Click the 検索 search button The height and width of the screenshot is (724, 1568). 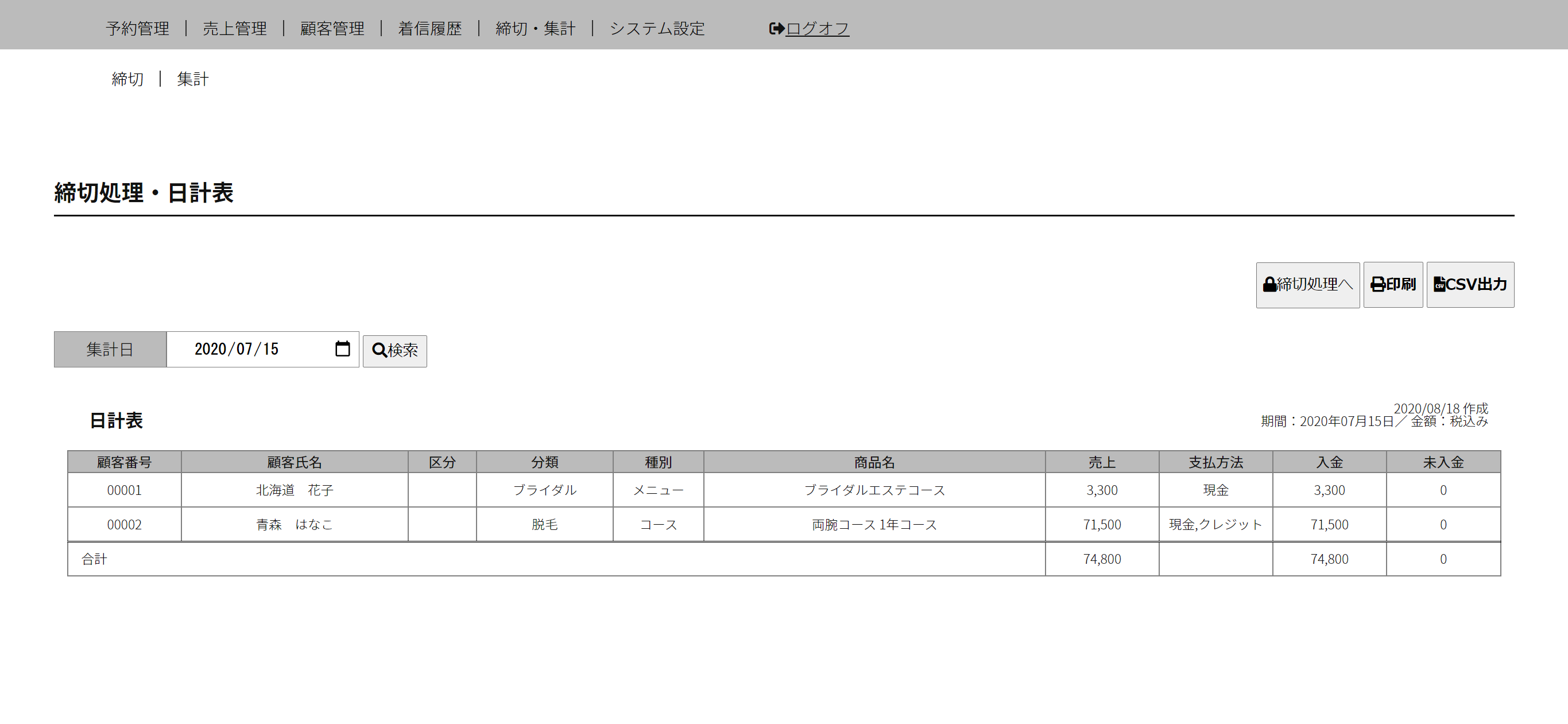click(x=395, y=351)
